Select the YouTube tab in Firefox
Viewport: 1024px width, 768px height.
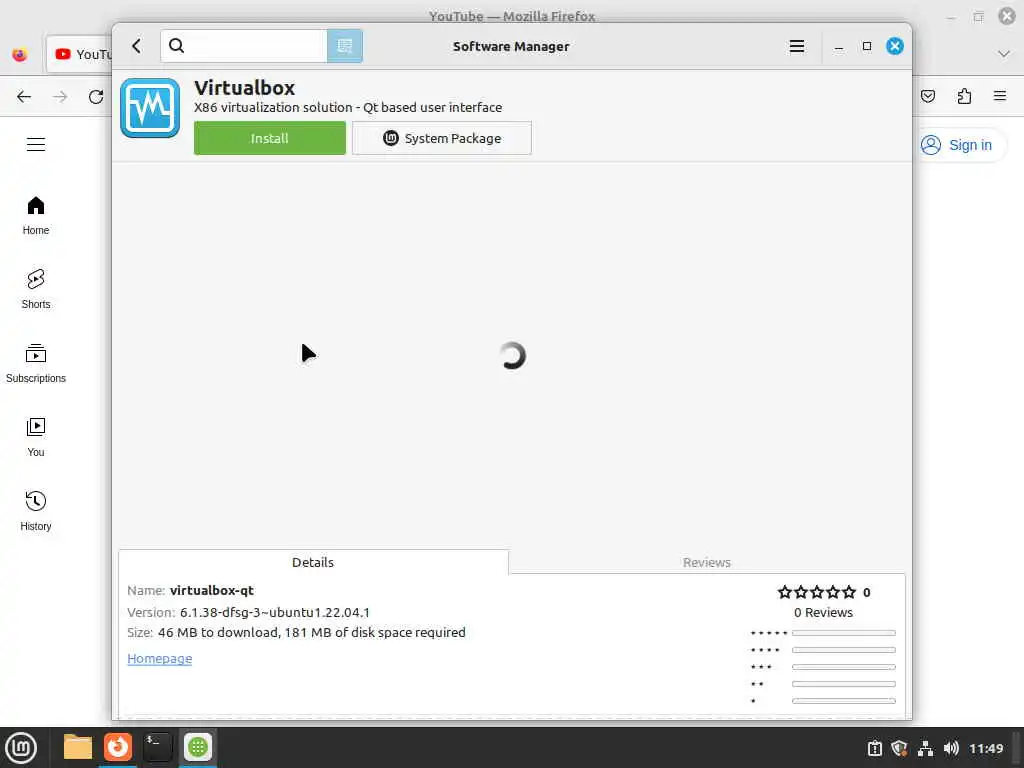tap(80, 54)
